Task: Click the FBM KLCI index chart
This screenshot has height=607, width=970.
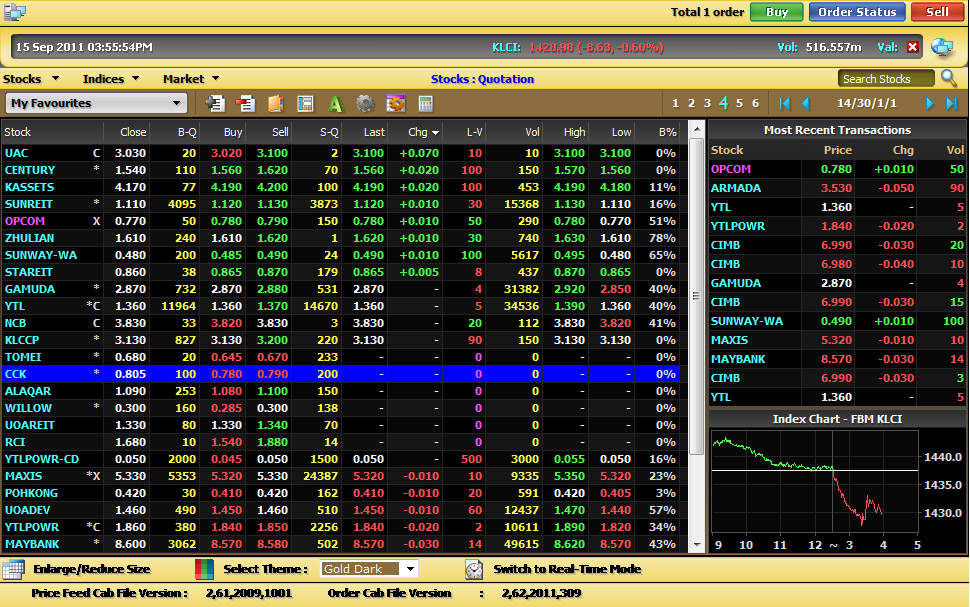Action: [x=815, y=482]
